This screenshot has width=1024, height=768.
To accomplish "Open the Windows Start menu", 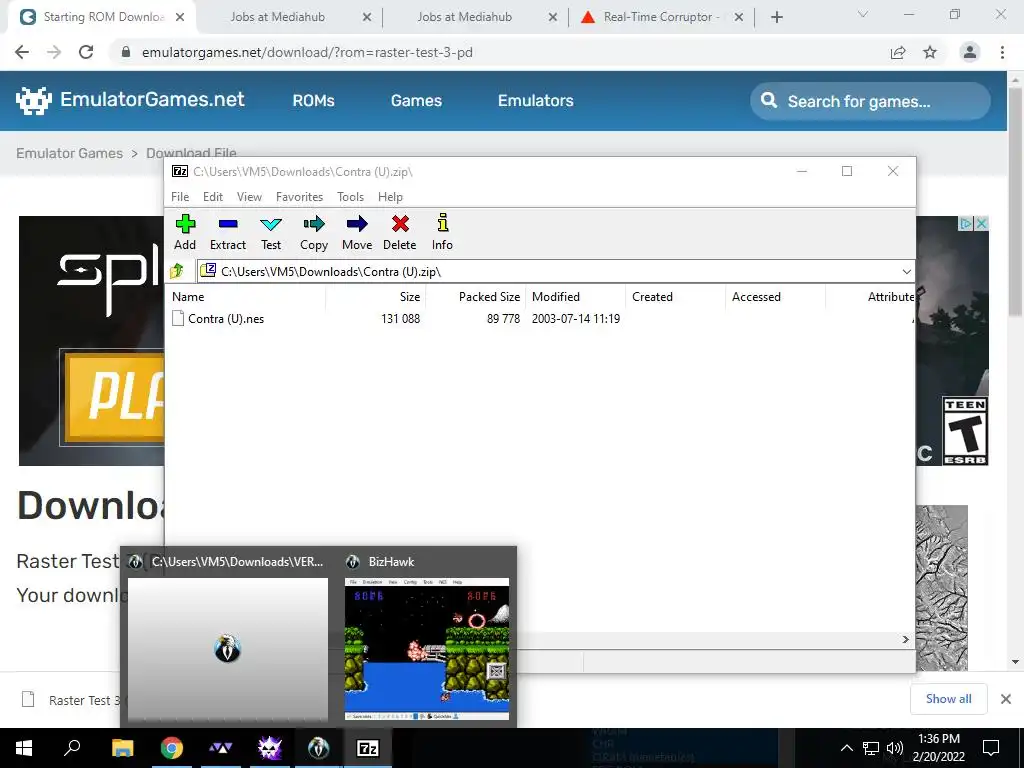I will point(24,748).
